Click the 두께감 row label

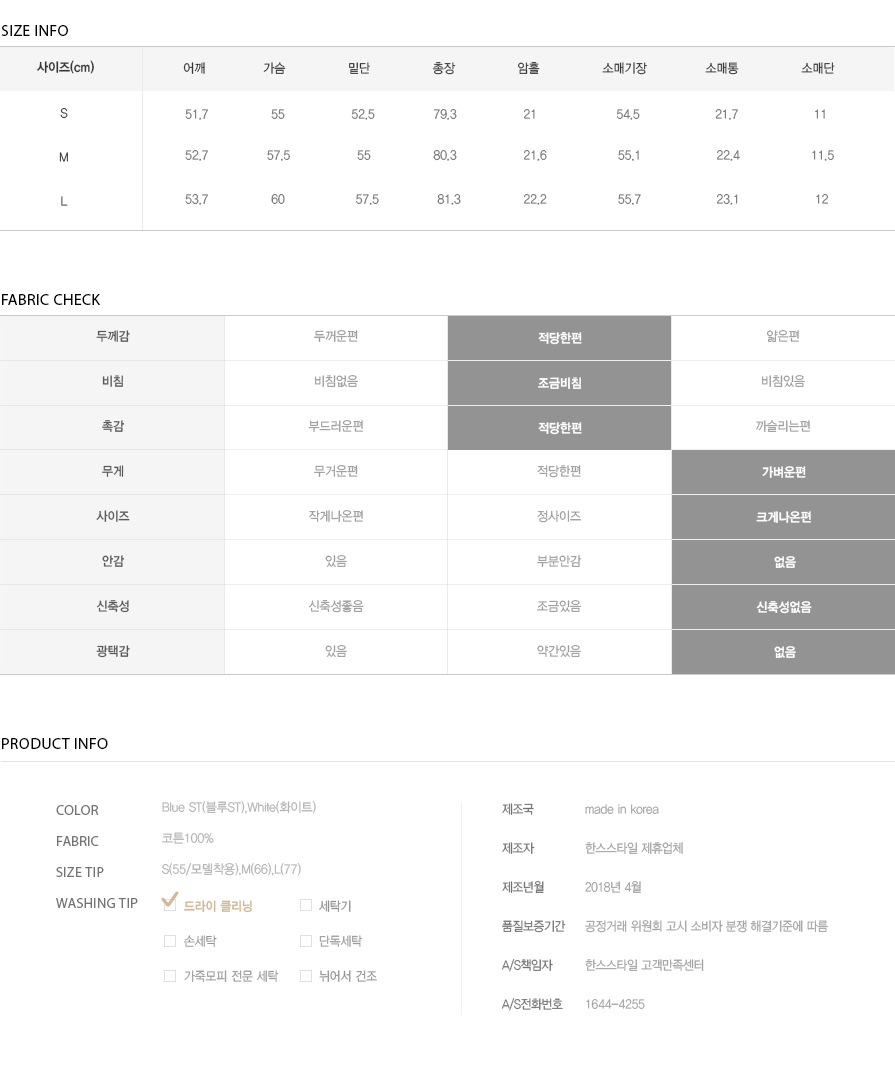click(113, 336)
